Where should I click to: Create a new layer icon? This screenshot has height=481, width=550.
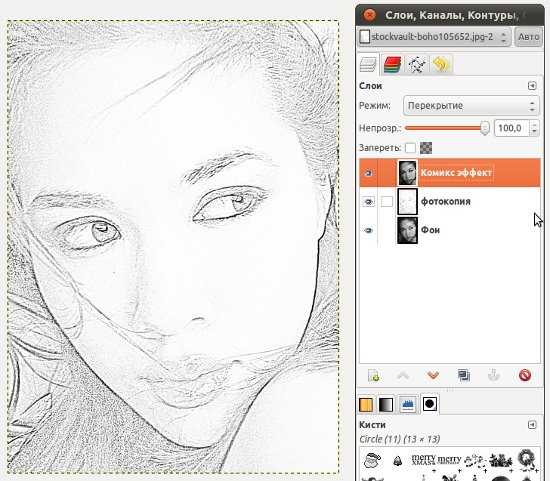click(374, 376)
